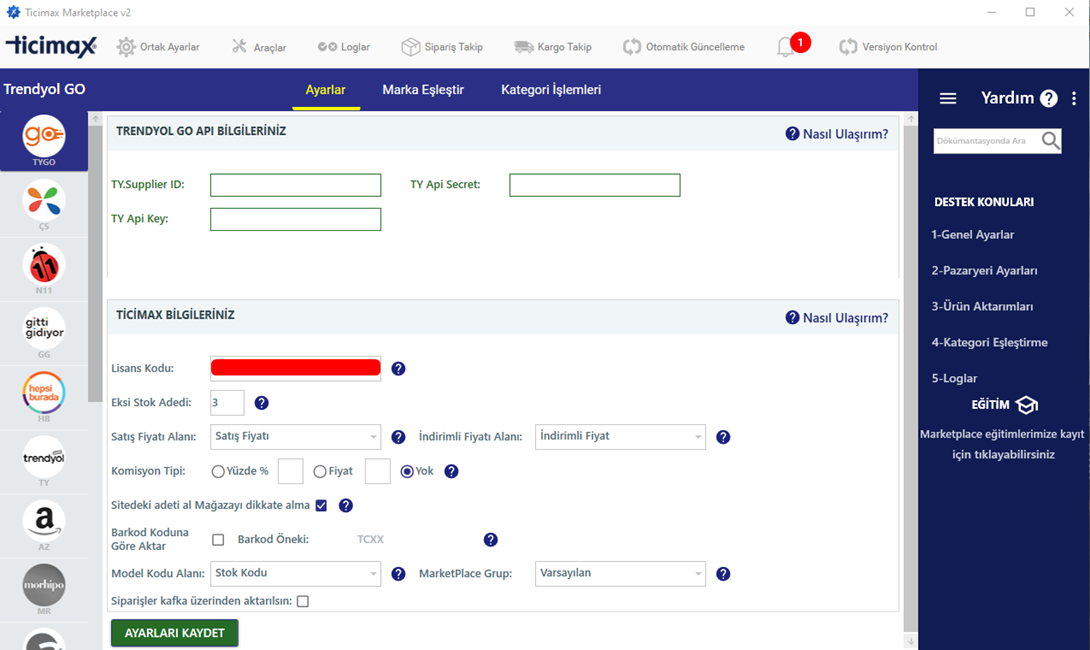The image size is (1090, 650).
Task: Open Versiyon Kontrol in toolbar
Action: click(888, 47)
